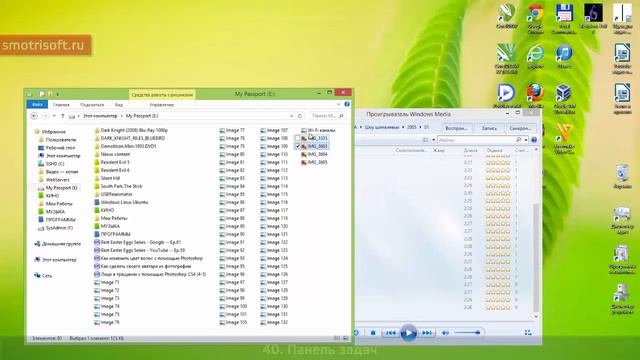Open the orange V-logo desktop shortcut

point(564,138)
